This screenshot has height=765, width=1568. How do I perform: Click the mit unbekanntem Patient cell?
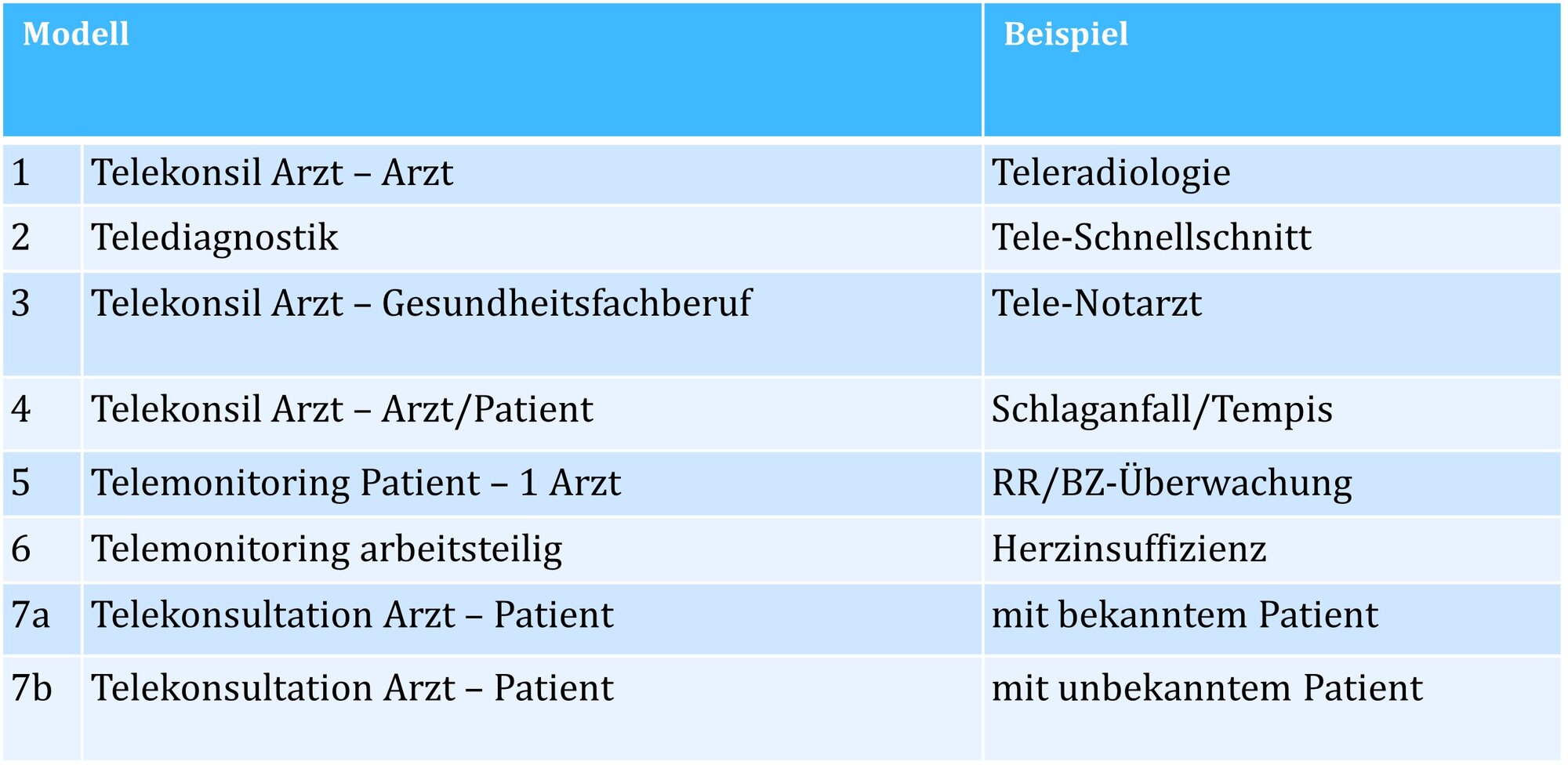click(x=1207, y=689)
